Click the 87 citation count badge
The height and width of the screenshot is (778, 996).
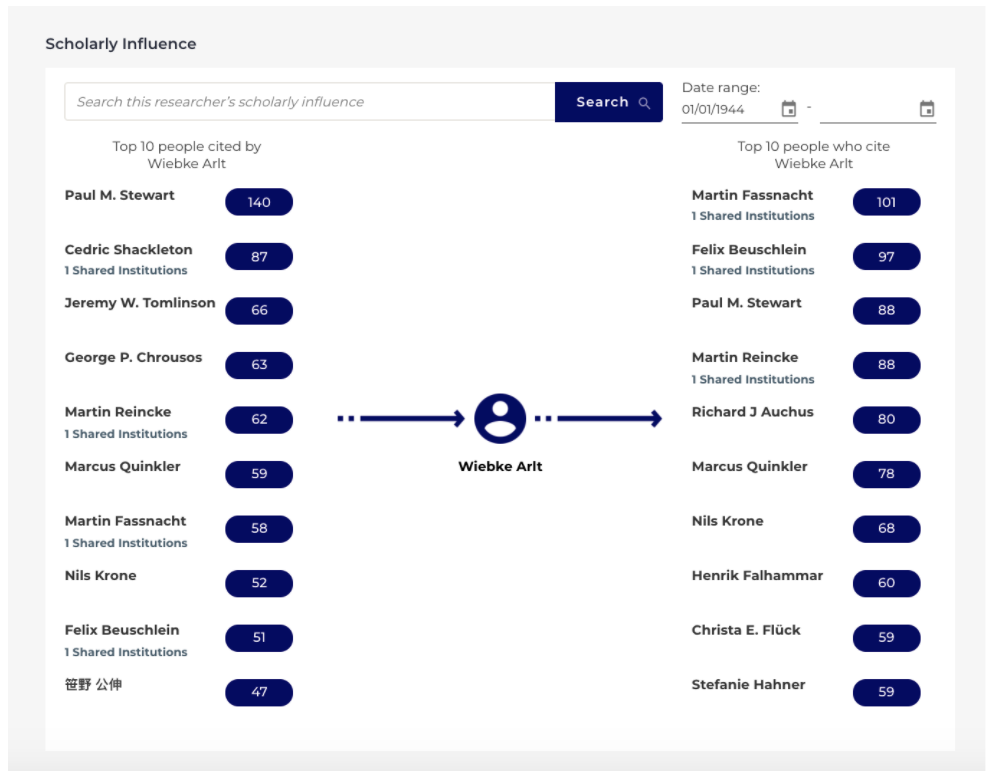click(259, 257)
